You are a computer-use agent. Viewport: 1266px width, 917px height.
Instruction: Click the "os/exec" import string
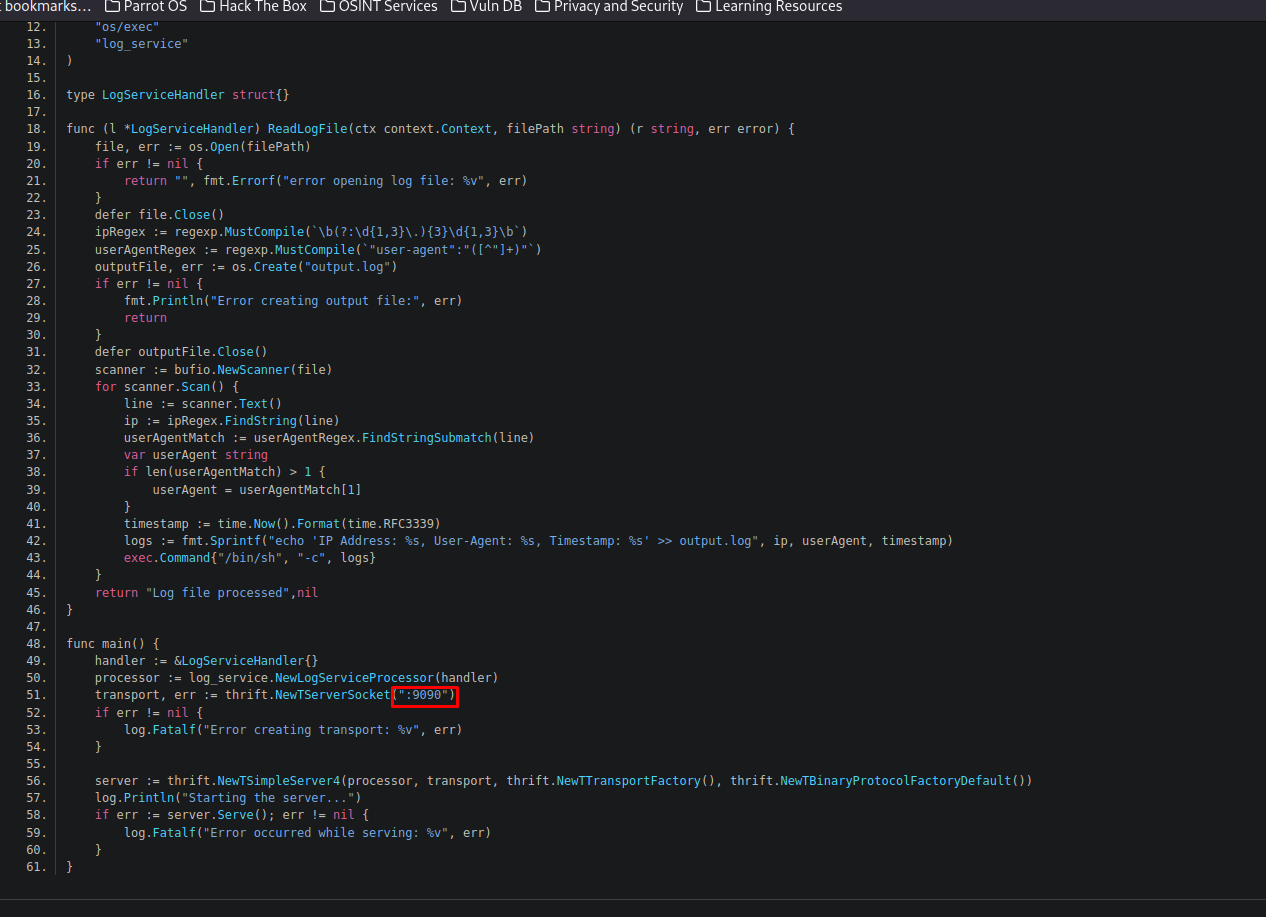point(127,26)
